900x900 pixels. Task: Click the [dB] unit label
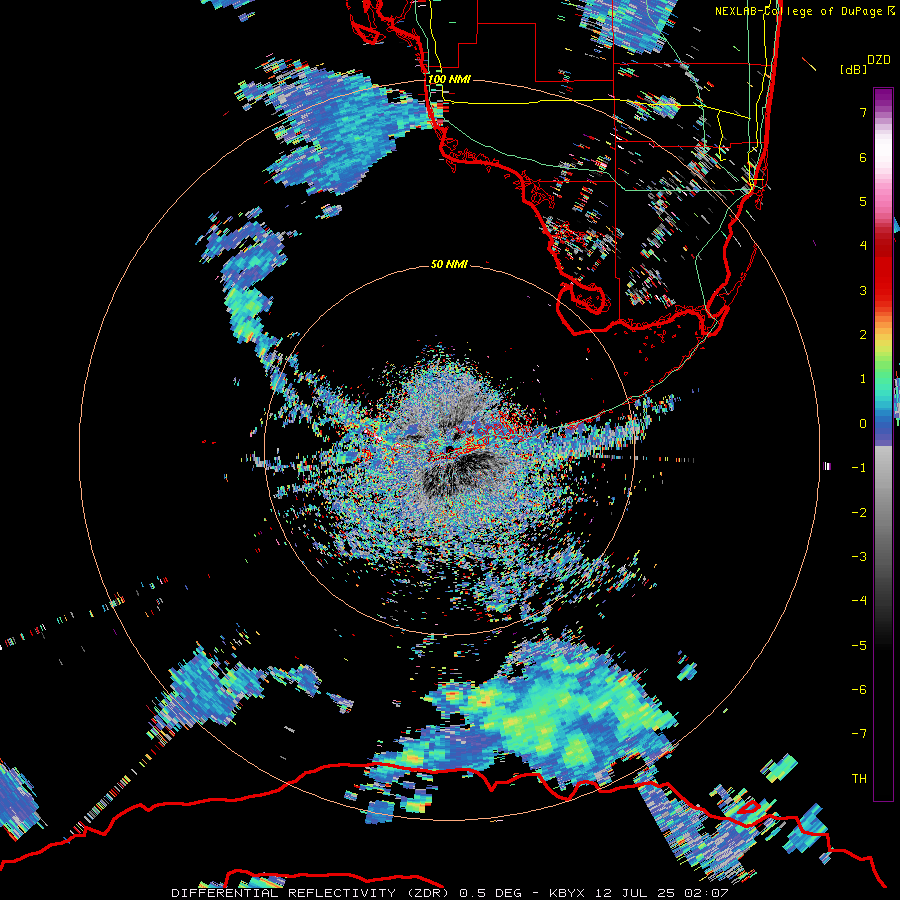853,69
